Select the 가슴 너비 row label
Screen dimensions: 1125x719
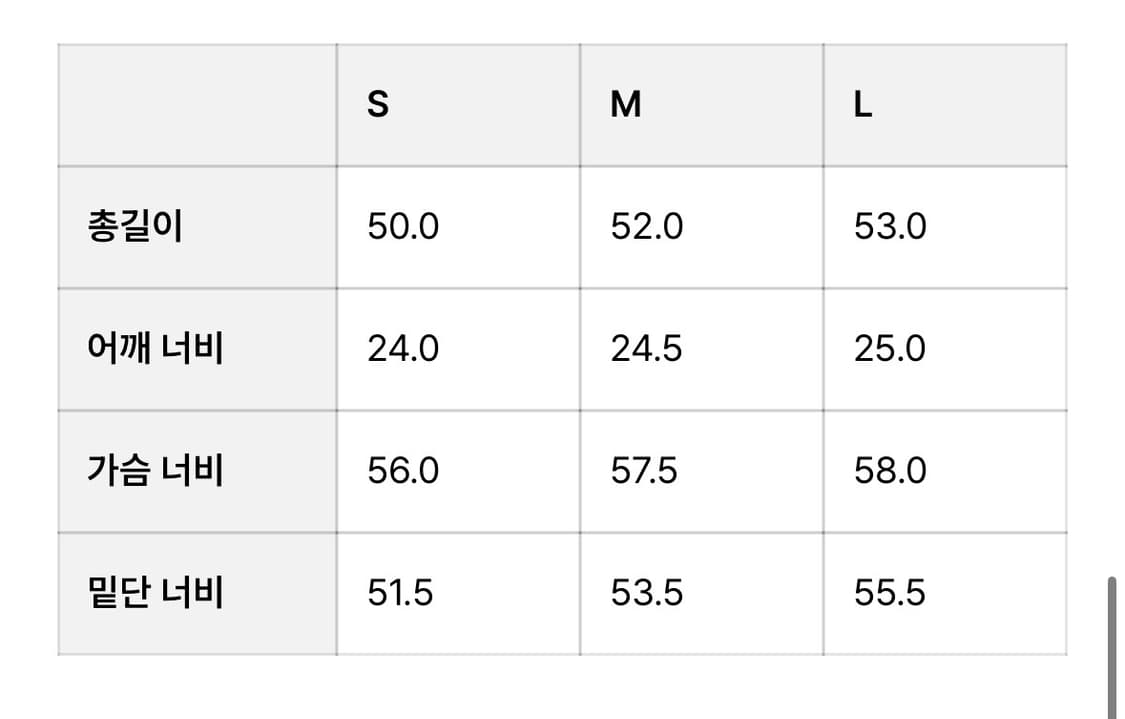click(155, 471)
